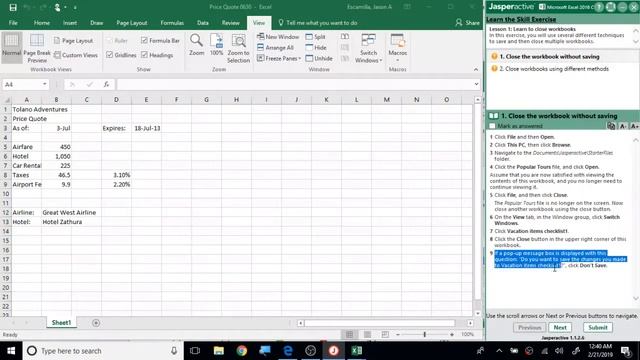Select Normal workbook view
The image size is (640, 360).
[11, 47]
